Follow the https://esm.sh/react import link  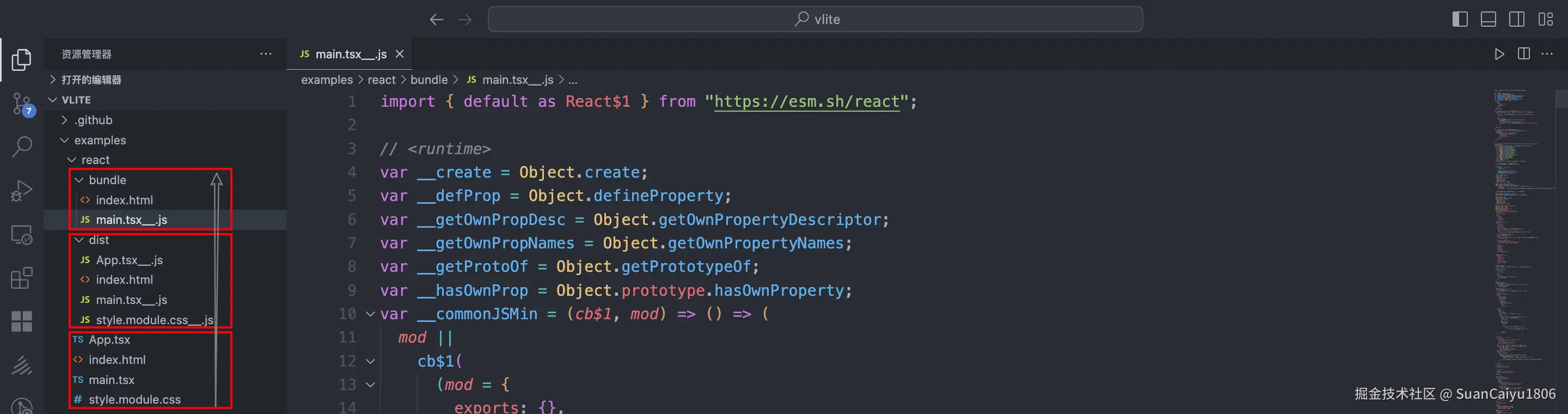coord(806,102)
